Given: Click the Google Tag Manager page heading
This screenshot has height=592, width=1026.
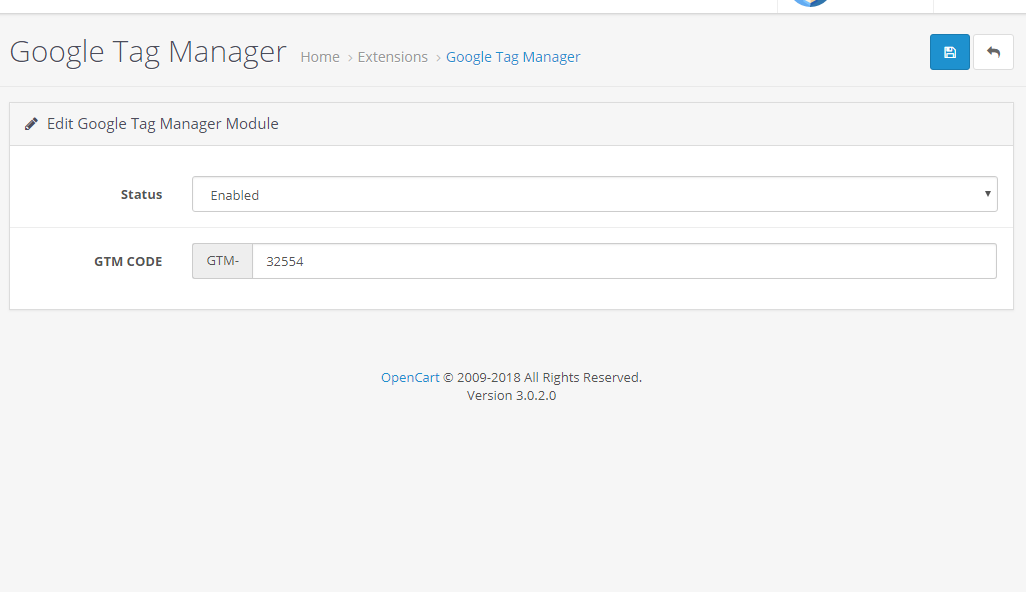Looking at the screenshot, I should 148,52.
